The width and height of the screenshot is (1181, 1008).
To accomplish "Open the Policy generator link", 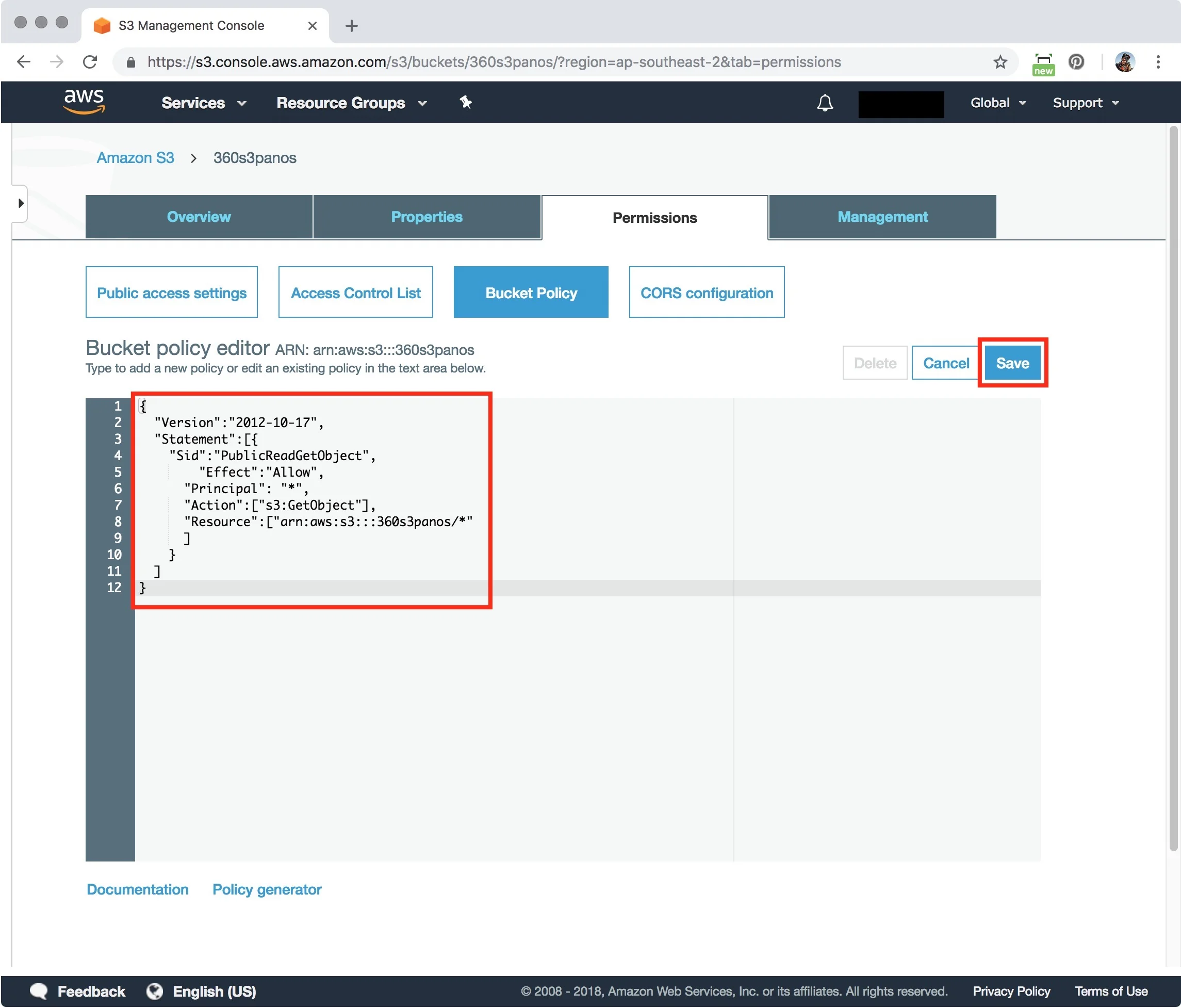I will click(267, 889).
